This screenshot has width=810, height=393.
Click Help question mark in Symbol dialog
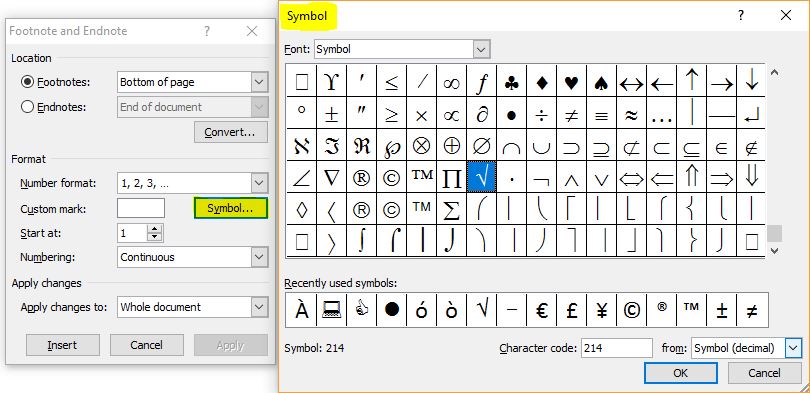(x=741, y=15)
